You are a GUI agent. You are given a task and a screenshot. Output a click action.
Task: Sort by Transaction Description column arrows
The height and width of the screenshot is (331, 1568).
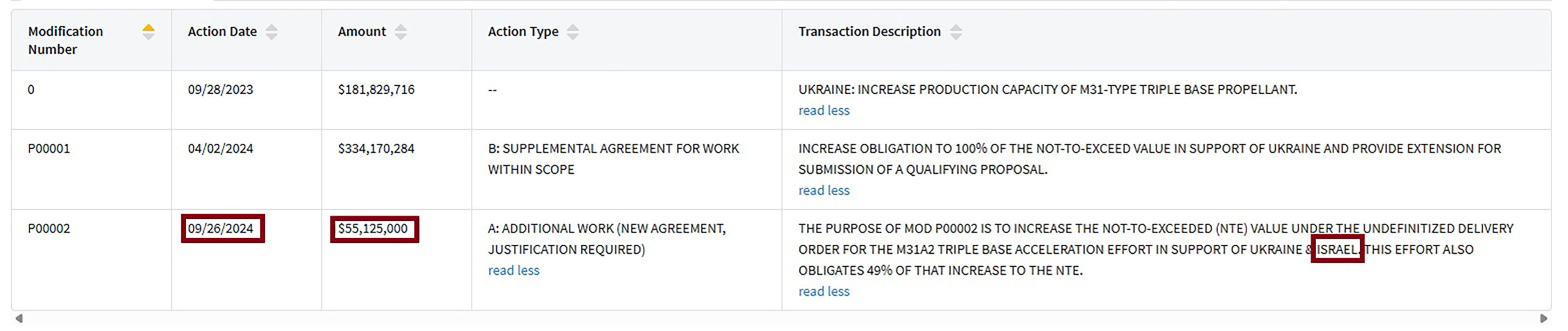tap(956, 32)
